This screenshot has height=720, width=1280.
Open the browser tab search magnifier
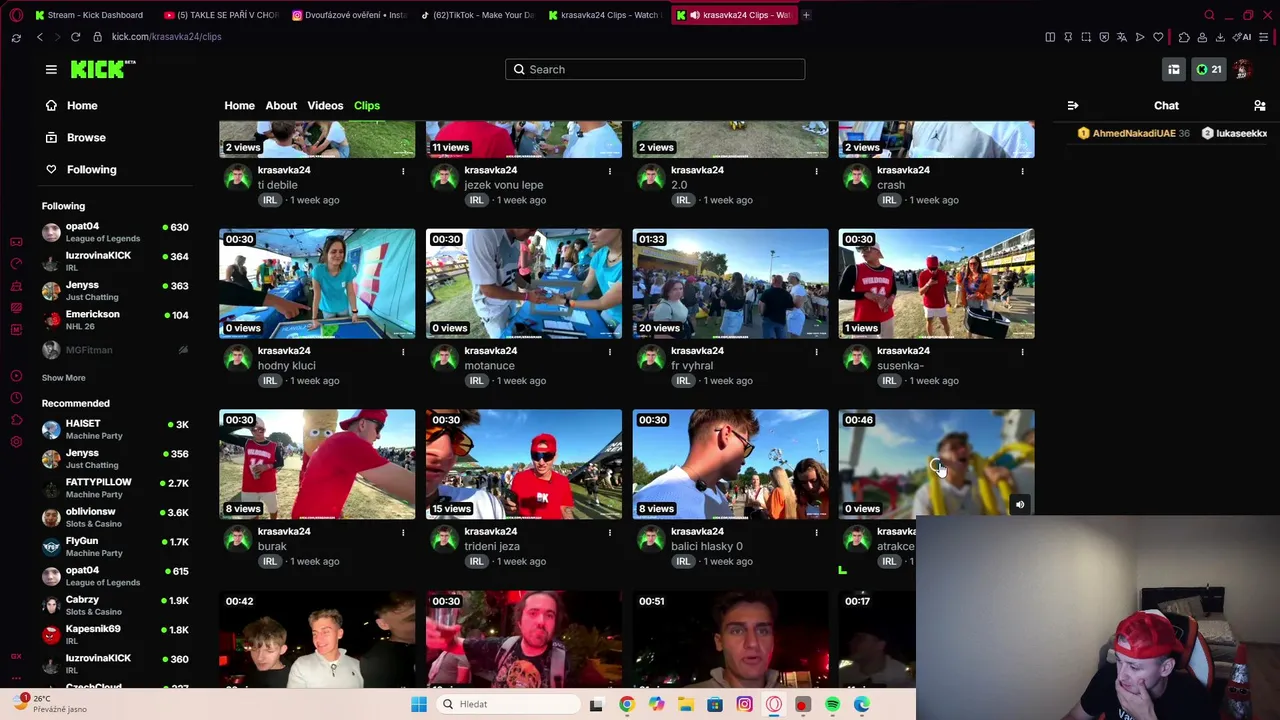click(1209, 15)
